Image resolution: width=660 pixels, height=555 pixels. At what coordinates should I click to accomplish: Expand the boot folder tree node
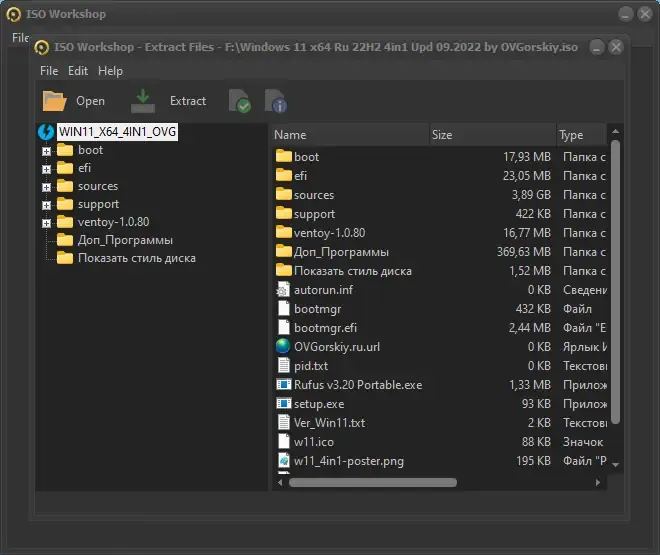[46, 151]
